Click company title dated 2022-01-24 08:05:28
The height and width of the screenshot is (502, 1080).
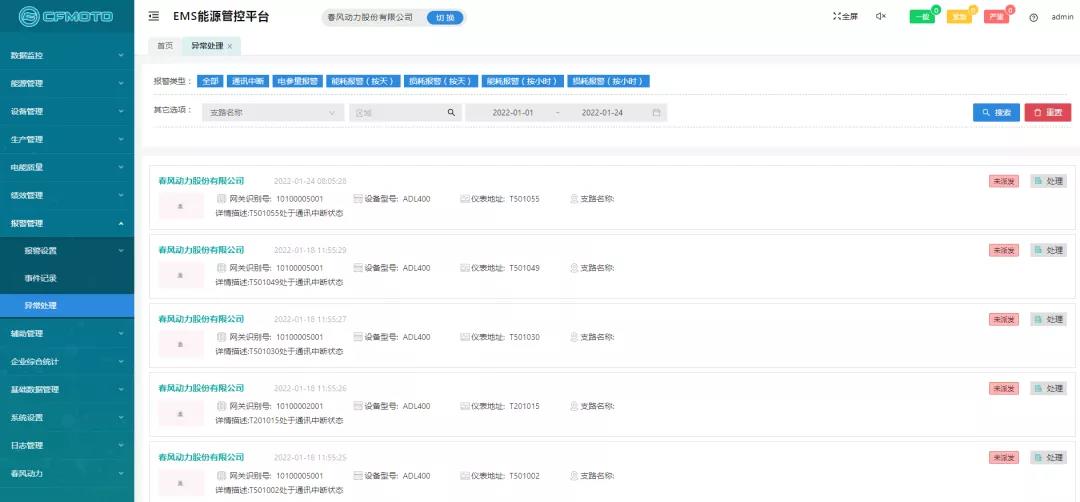(201, 180)
